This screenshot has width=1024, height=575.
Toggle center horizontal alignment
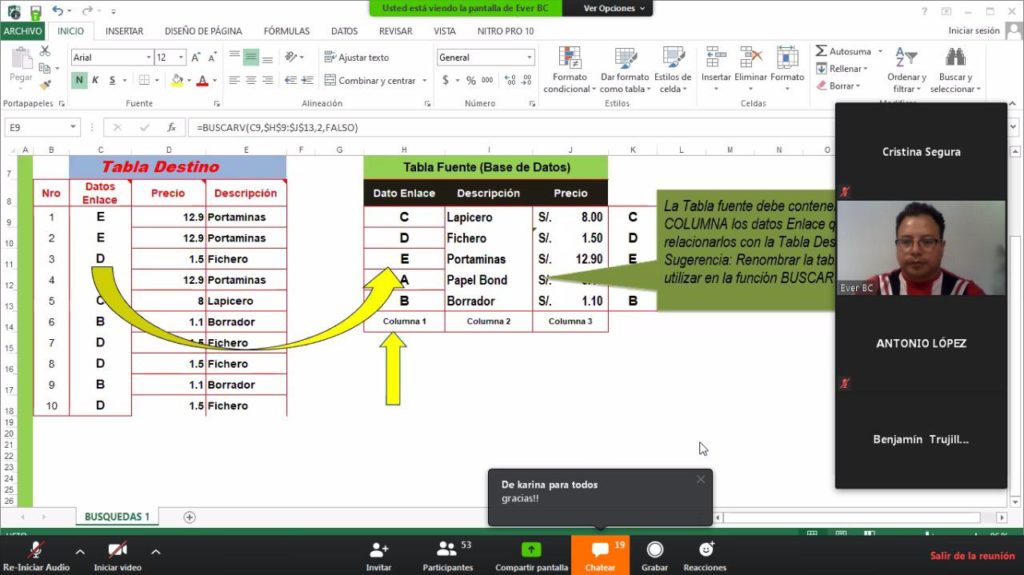[251, 80]
